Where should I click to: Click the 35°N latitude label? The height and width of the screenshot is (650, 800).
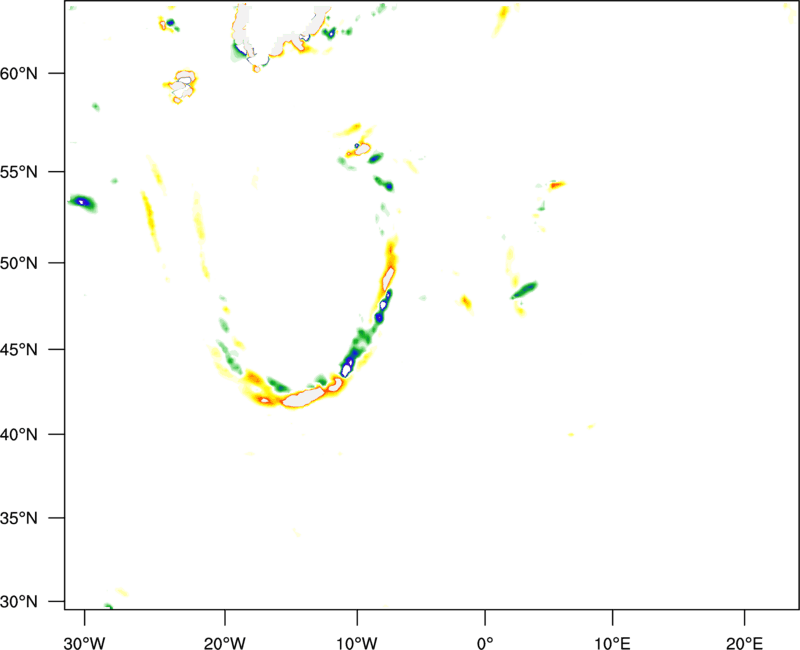(x=19, y=518)
